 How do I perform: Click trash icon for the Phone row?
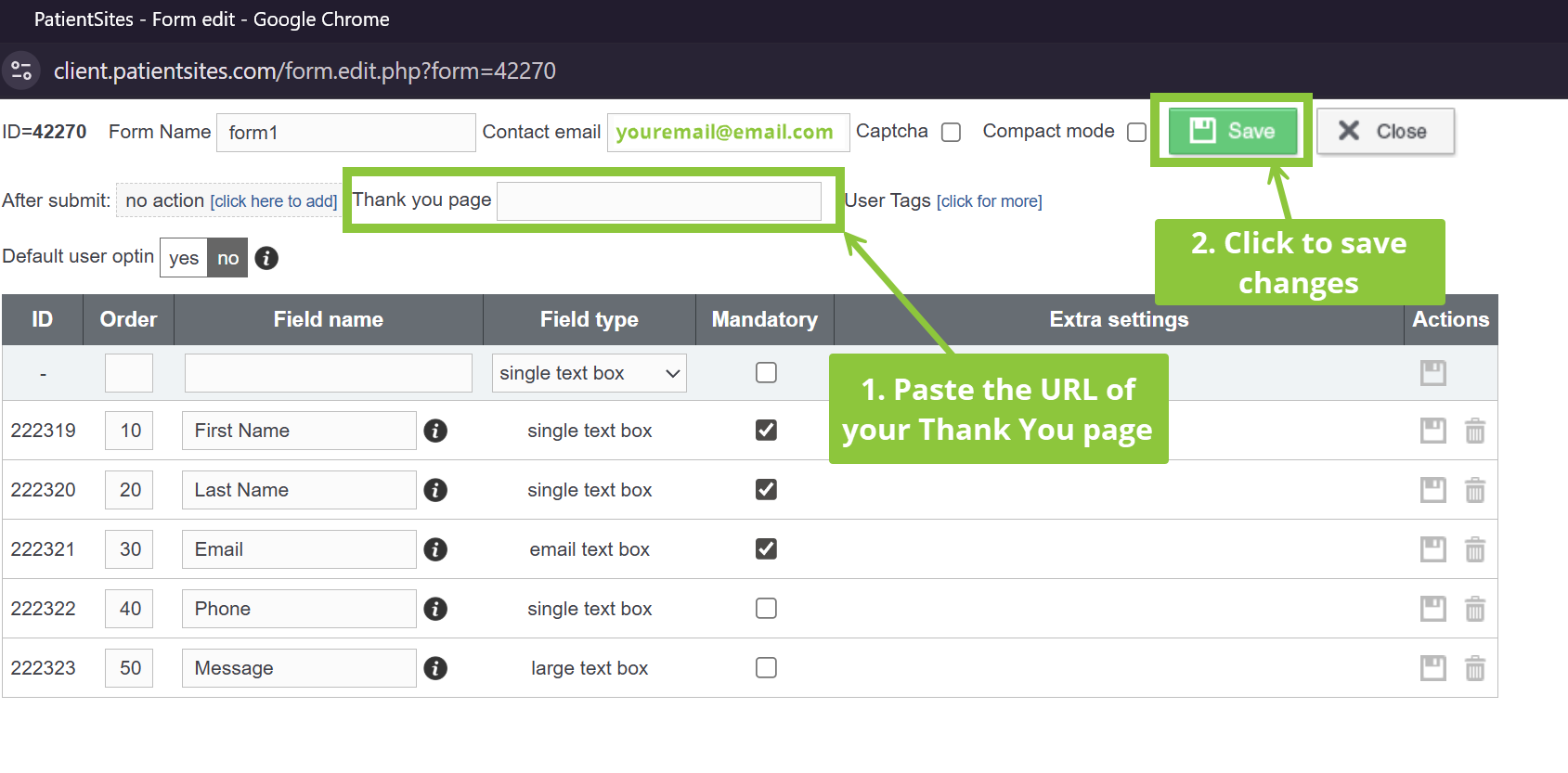[x=1475, y=609]
